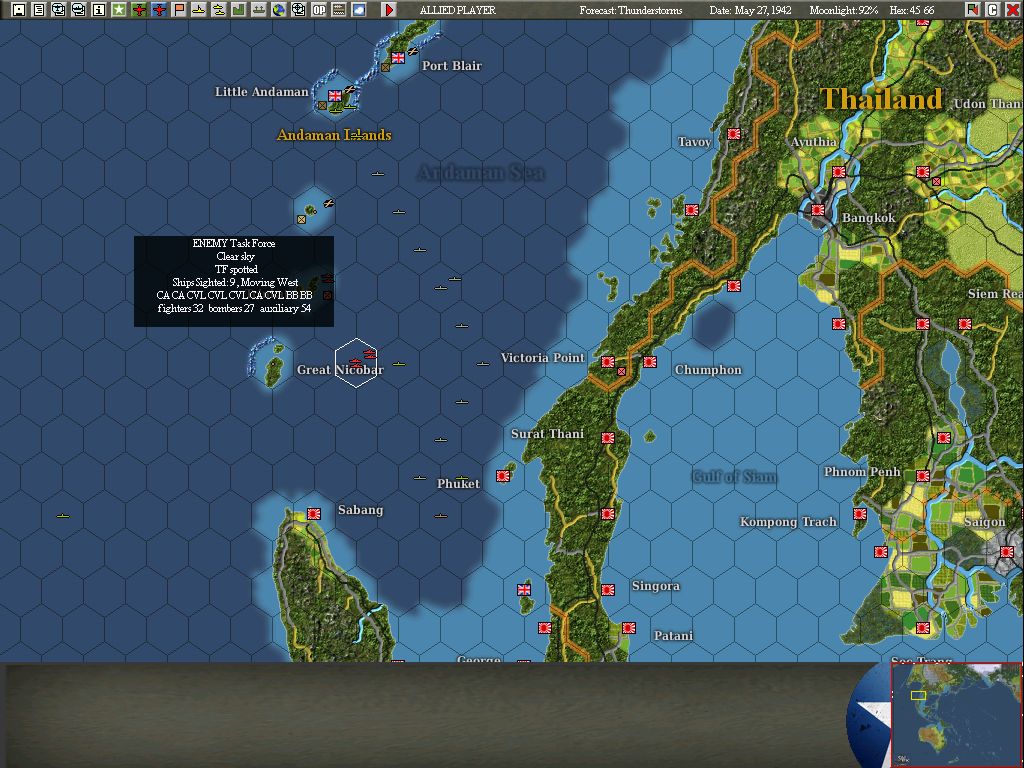Select the British flag base west of Singora
The image size is (1024, 768).
pyautogui.click(x=524, y=590)
